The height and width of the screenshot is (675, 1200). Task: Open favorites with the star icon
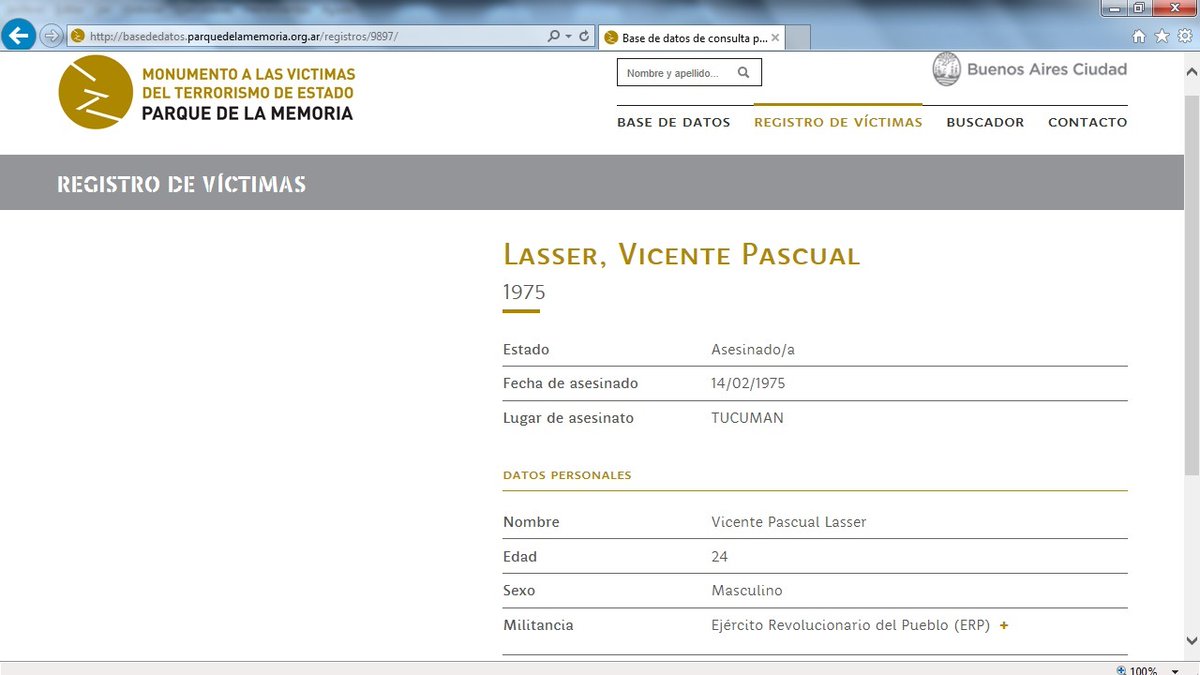1161,35
